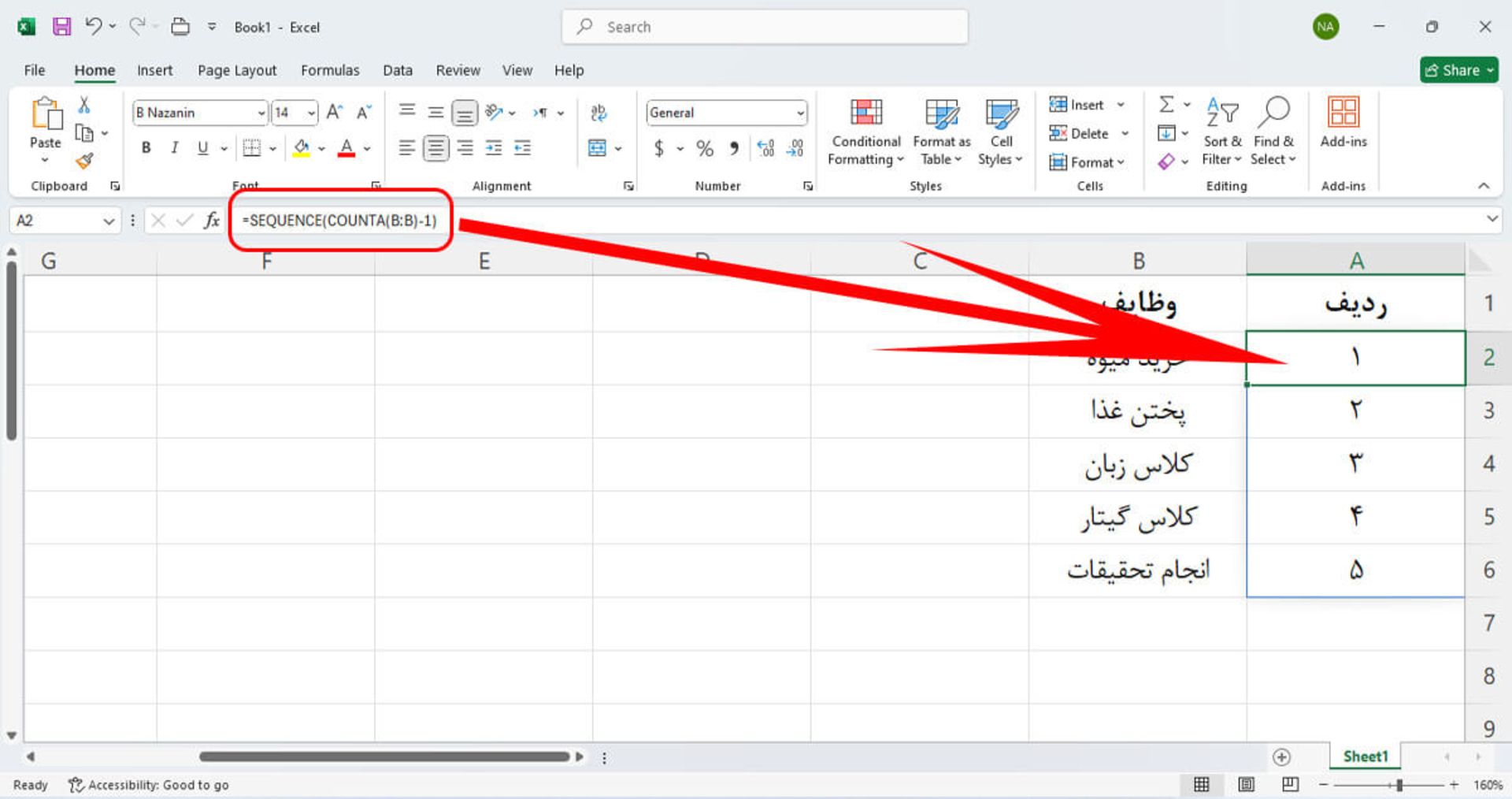
Task: Click the Format Painter icon
Action: pos(84,161)
